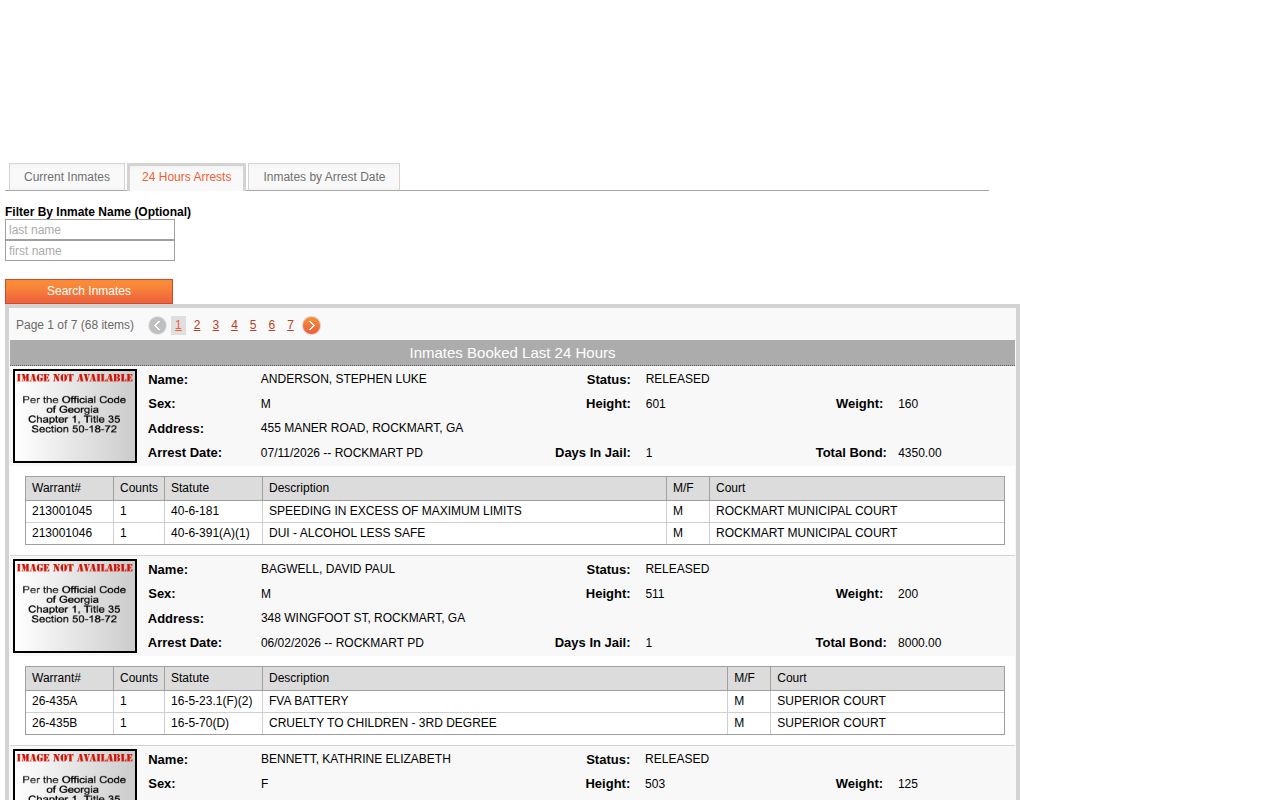Click Anderson's height value 601
The image size is (1280, 800).
tap(656, 404)
